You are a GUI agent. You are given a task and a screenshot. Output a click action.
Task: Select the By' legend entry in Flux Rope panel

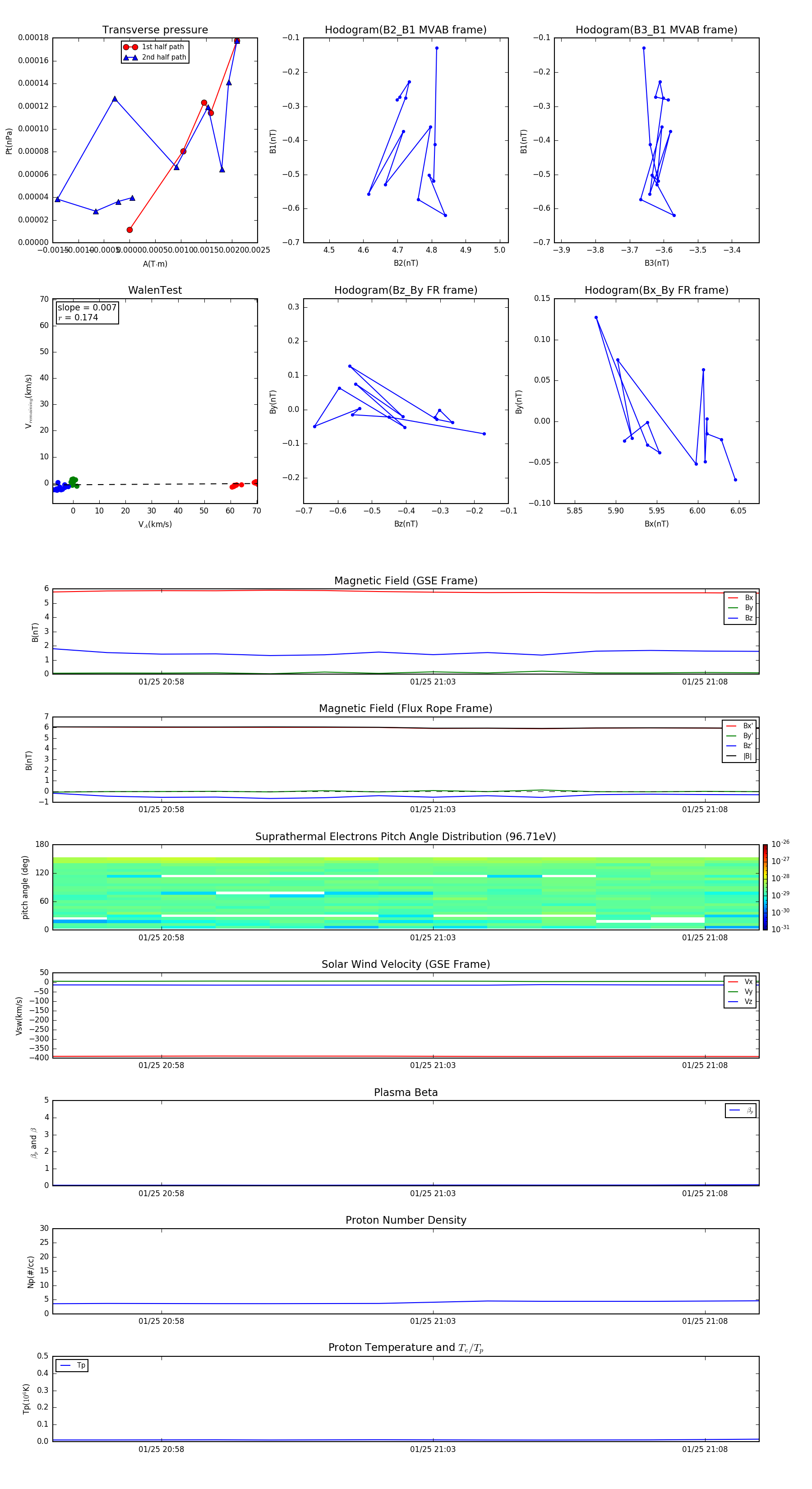(740, 736)
